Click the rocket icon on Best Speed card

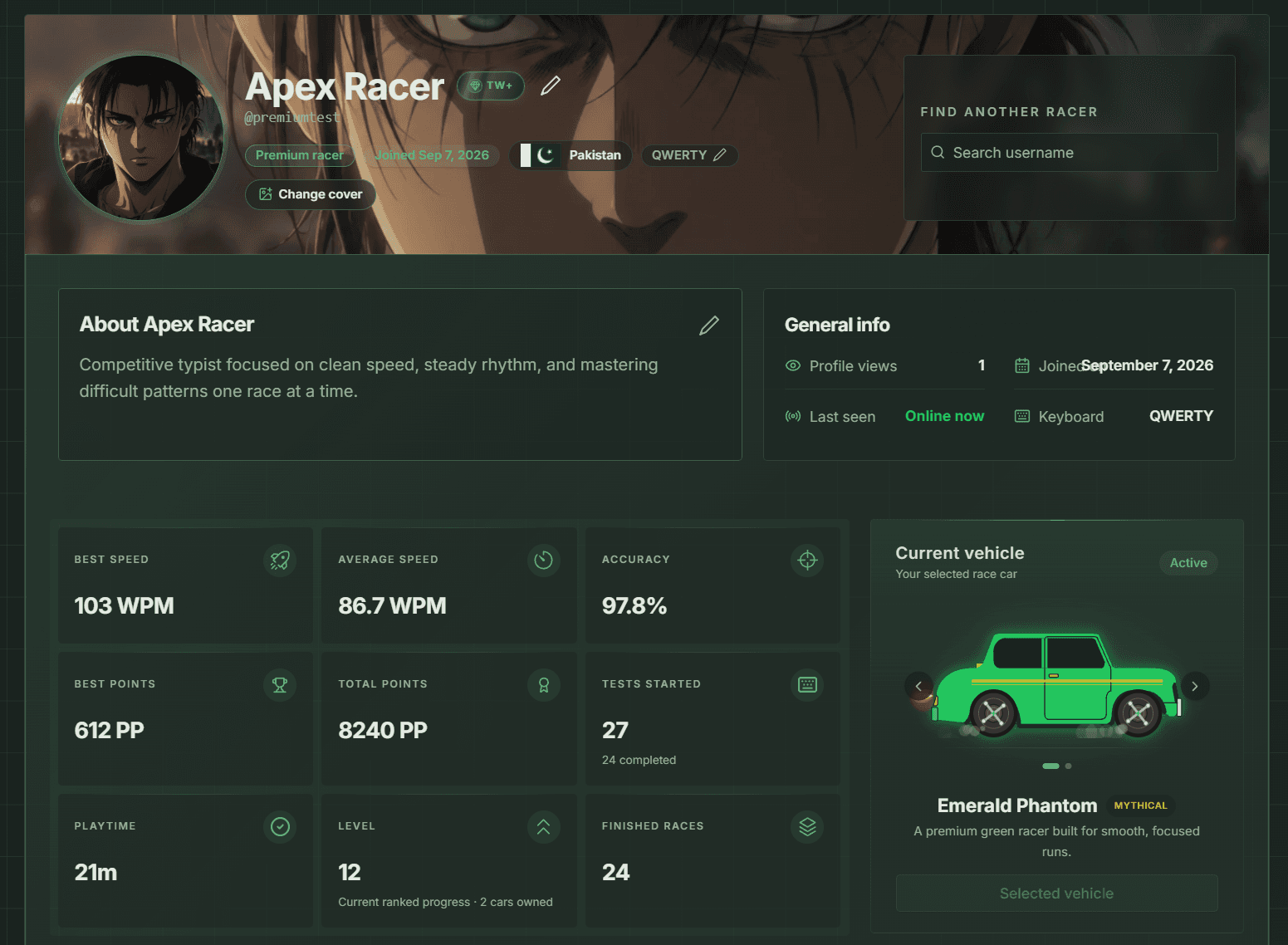pos(280,561)
